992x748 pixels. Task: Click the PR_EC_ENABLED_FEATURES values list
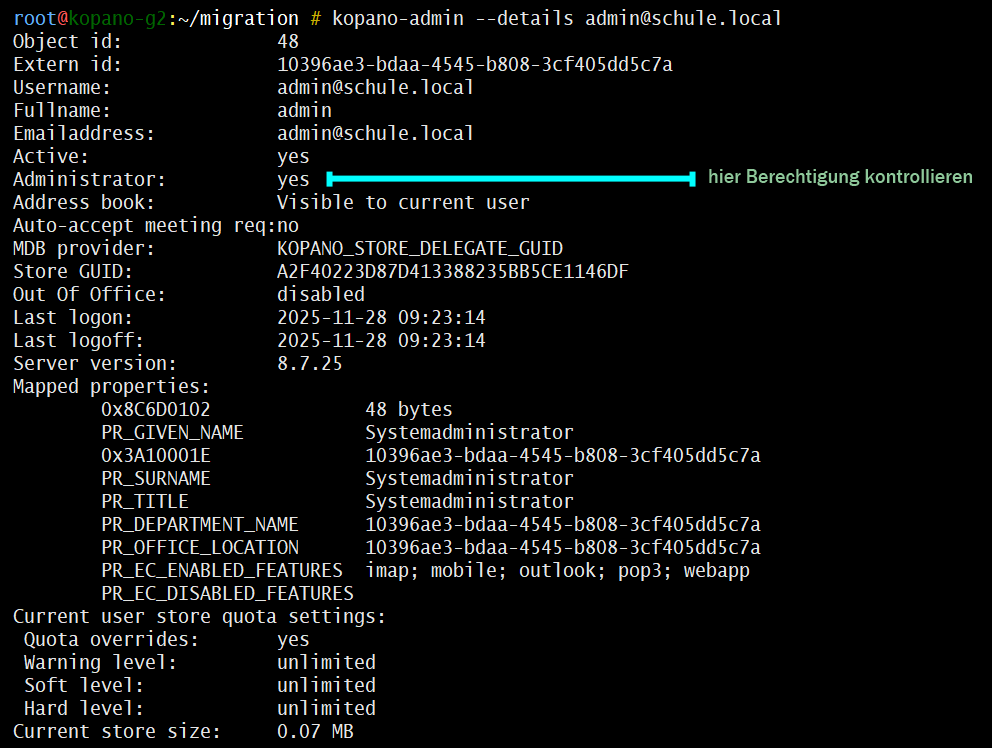click(x=557, y=571)
